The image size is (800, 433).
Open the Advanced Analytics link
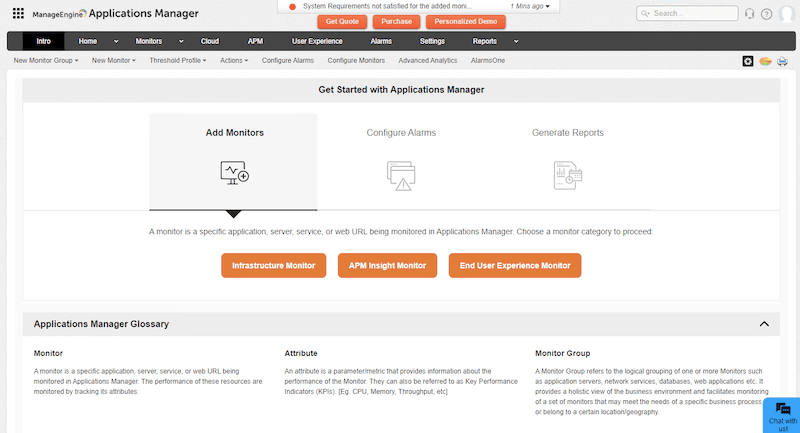(x=428, y=60)
